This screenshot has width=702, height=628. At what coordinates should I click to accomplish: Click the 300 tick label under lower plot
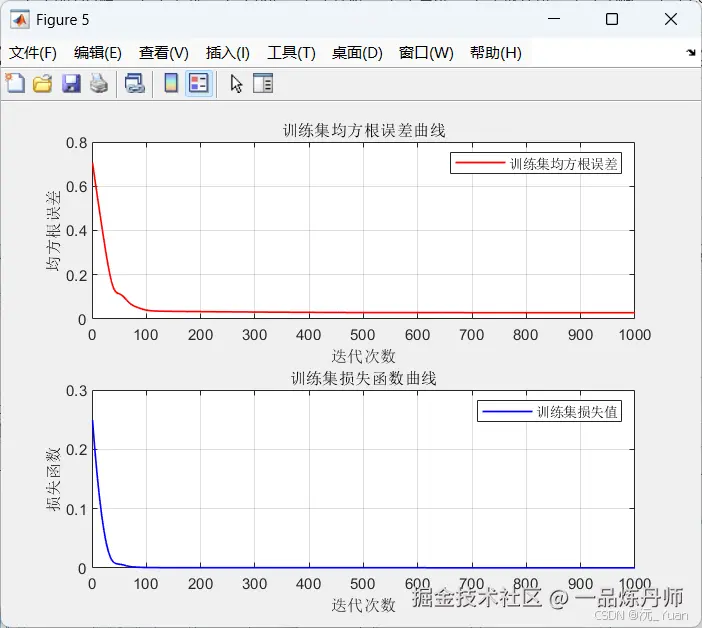click(254, 584)
